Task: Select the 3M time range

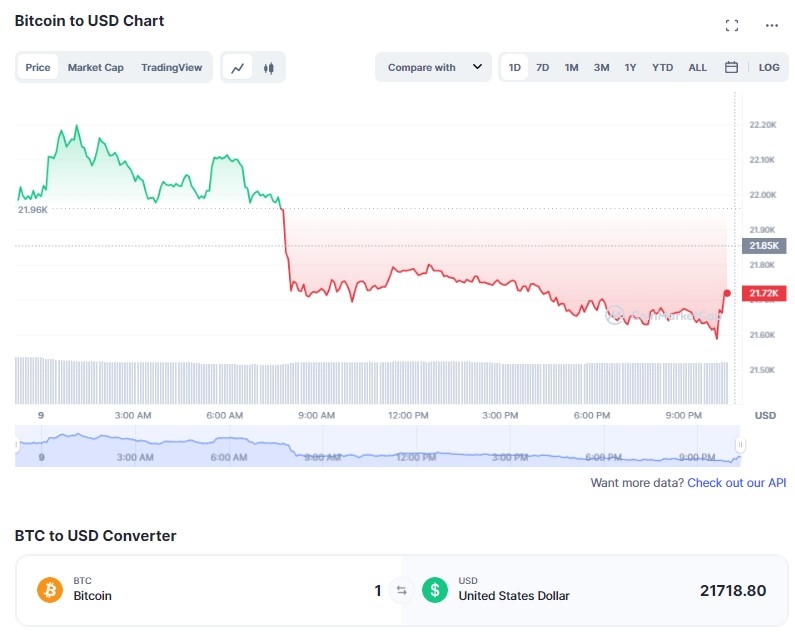Action: (601, 67)
